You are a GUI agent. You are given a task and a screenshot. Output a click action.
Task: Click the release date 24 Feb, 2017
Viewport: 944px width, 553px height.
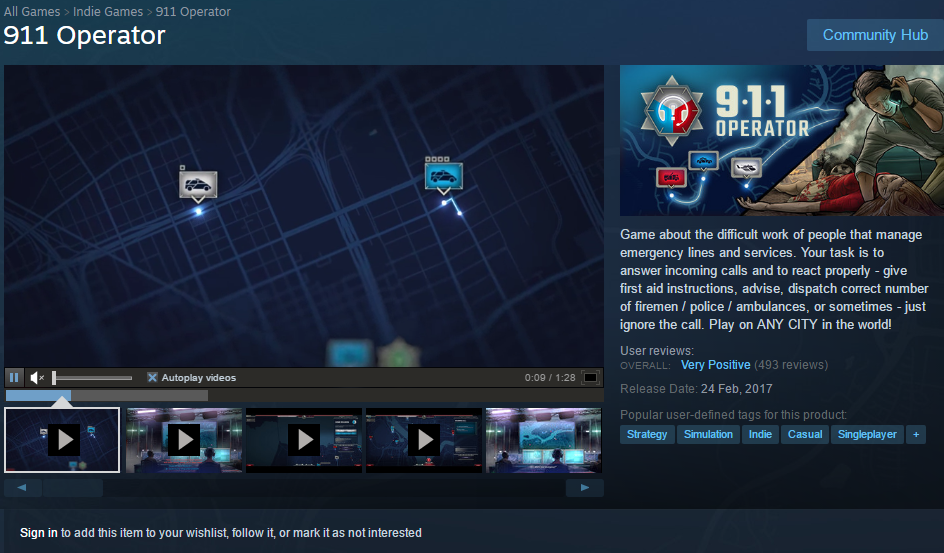pyautogui.click(x=736, y=389)
